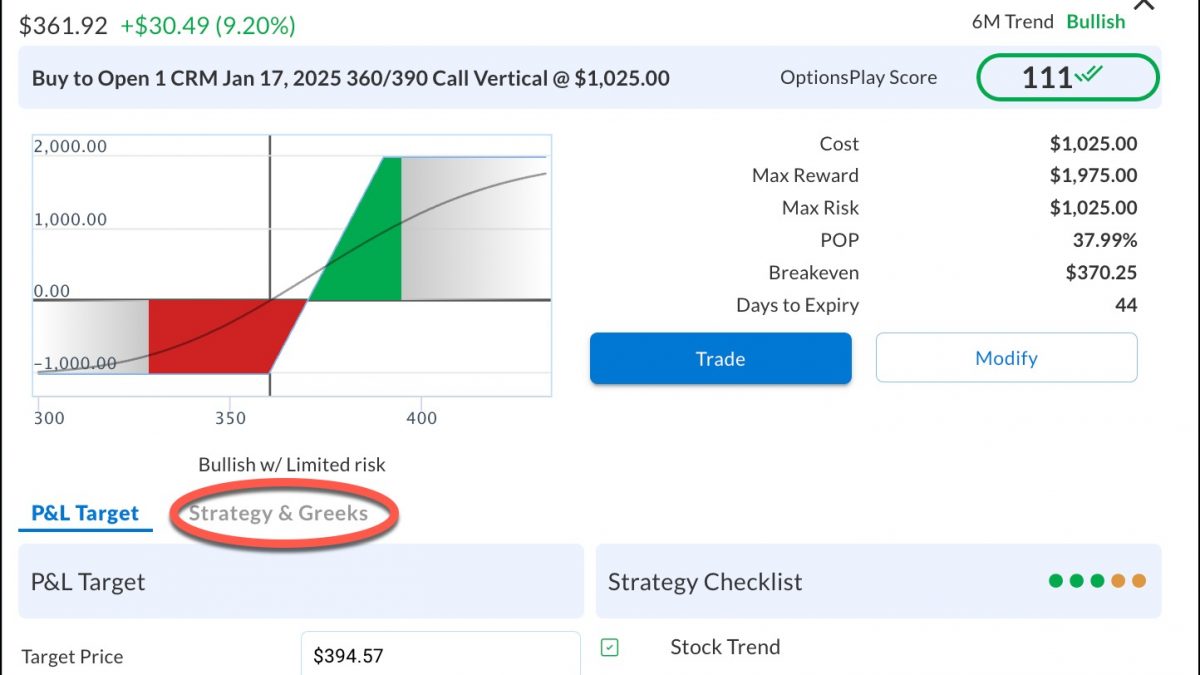Click the double checkmark icon beside 111
1200x675 pixels.
click(1088, 75)
